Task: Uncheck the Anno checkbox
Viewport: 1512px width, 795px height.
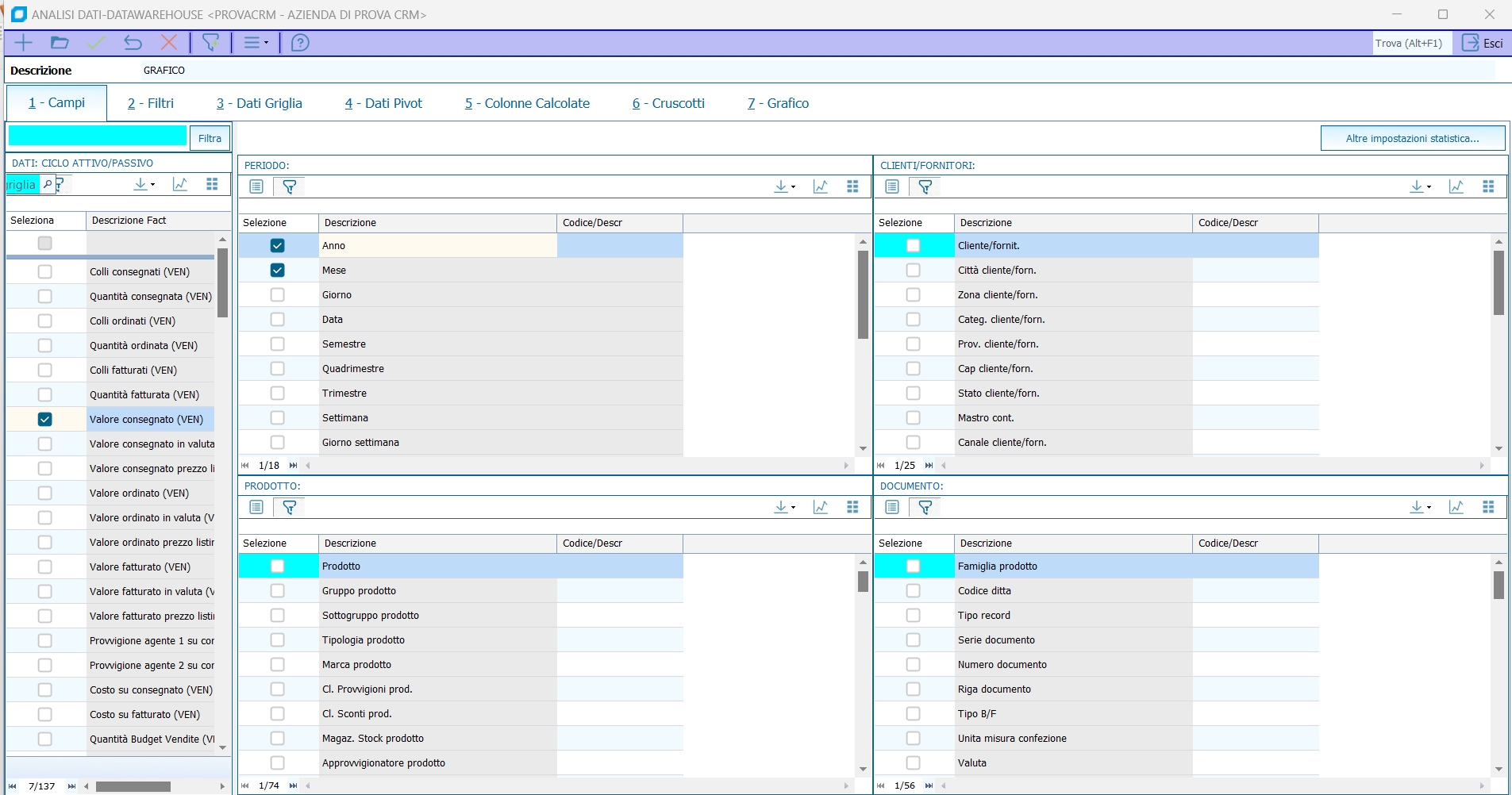Action: 277,246
